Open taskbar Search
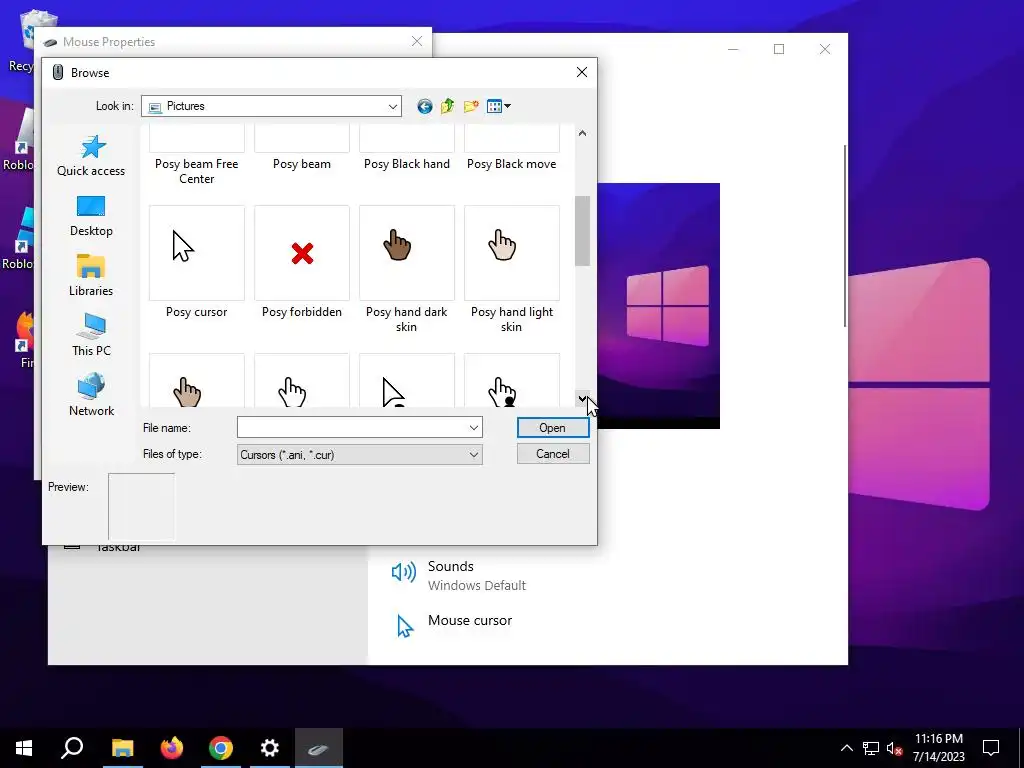 coord(72,748)
